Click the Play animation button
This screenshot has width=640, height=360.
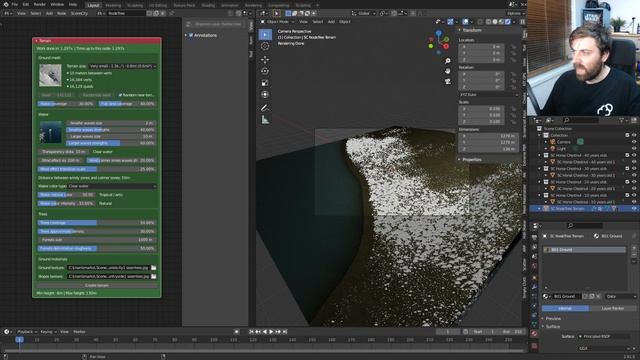click(x=271, y=332)
